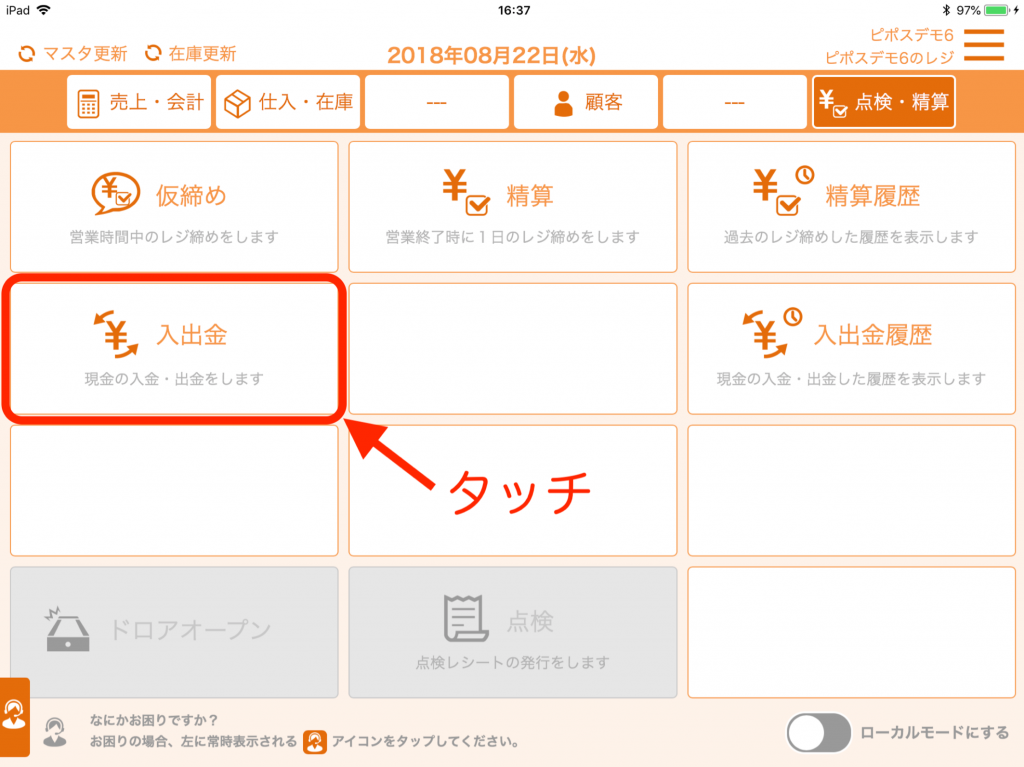The image size is (1024, 767).
Task: Open the 精算 label
Action: (x=530, y=195)
